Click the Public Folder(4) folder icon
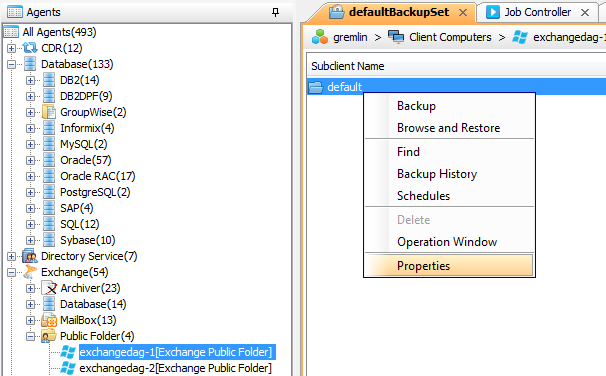The image size is (606, 376). 49,336
